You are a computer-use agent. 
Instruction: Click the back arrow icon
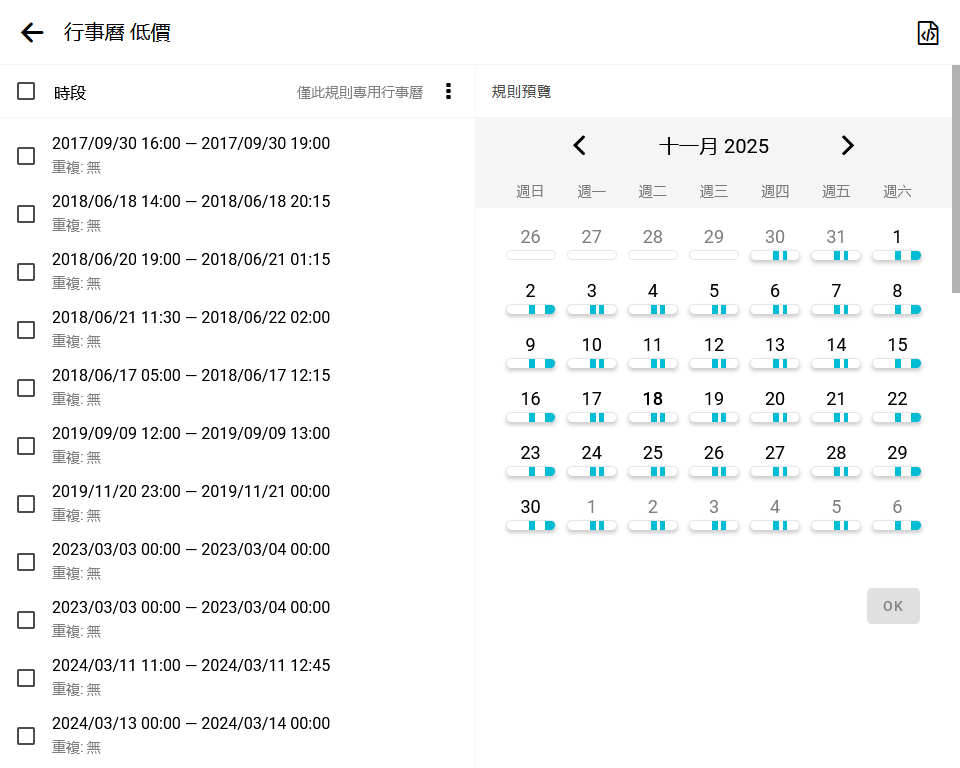(32, 33)
